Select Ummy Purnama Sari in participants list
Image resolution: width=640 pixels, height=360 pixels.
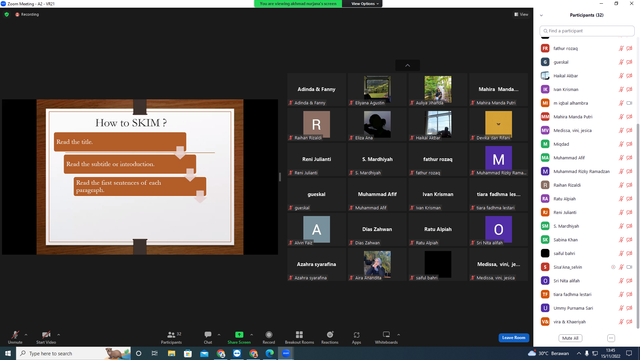pos(586,308)
